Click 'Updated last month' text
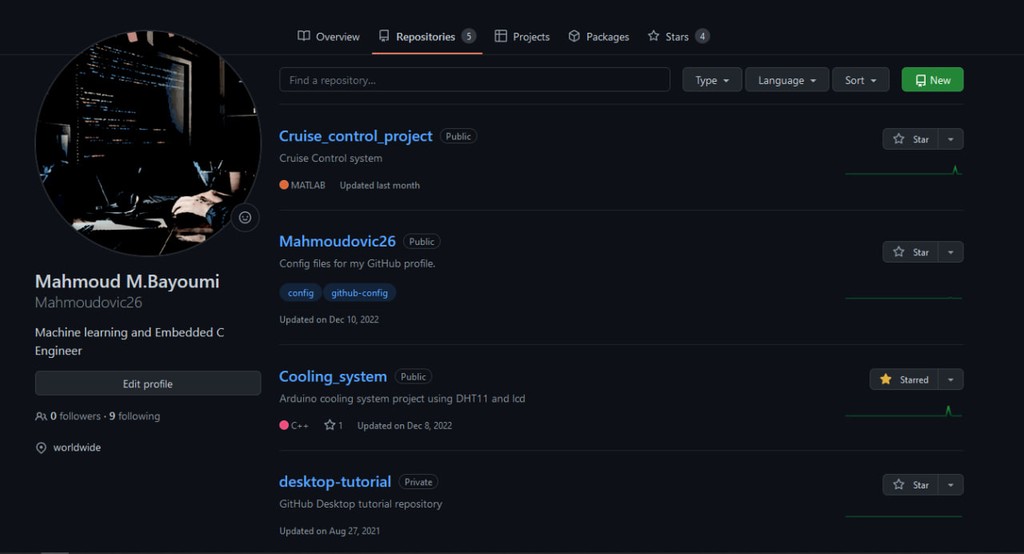Screen dimensions: 1024x554 (x=379, y=185)
